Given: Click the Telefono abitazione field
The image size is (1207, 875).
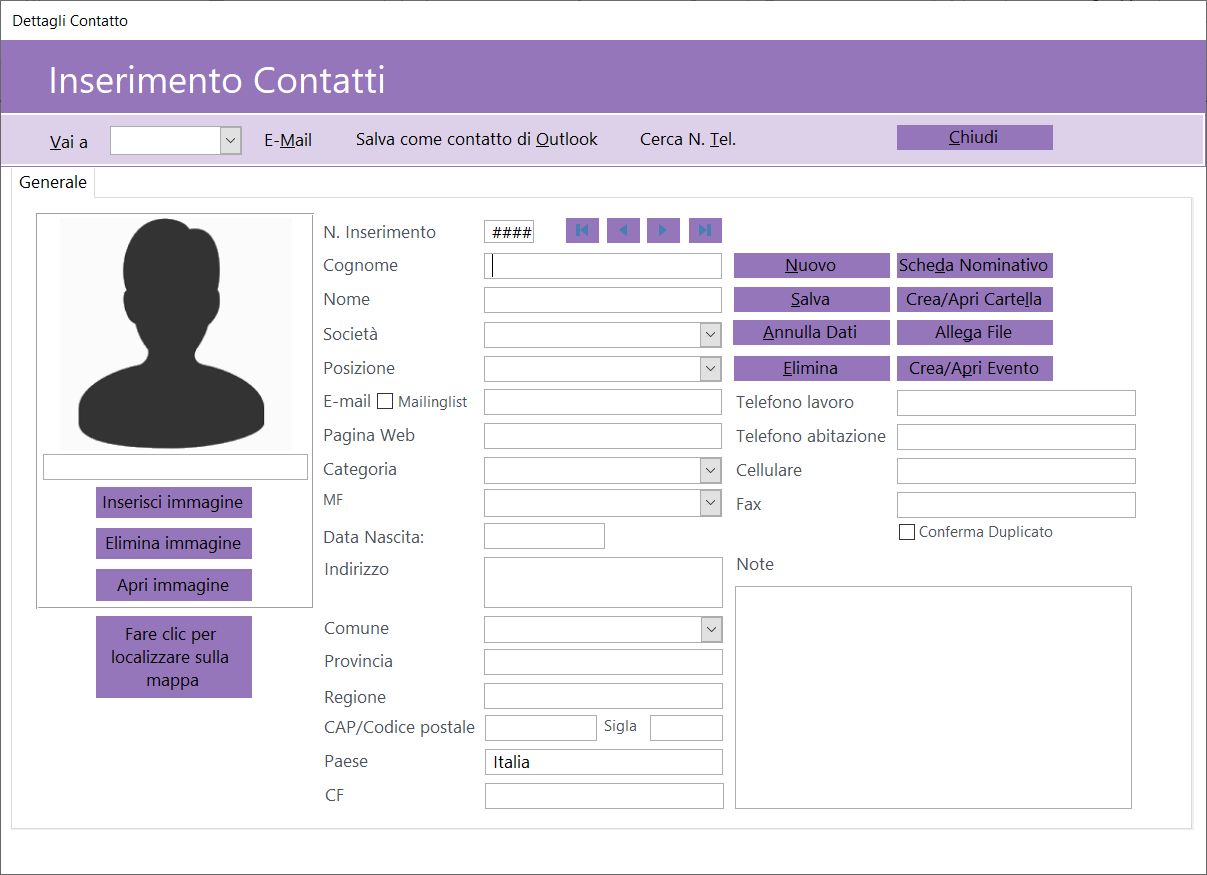Looking at the screenshot, I should click(x=1016, y=437).
